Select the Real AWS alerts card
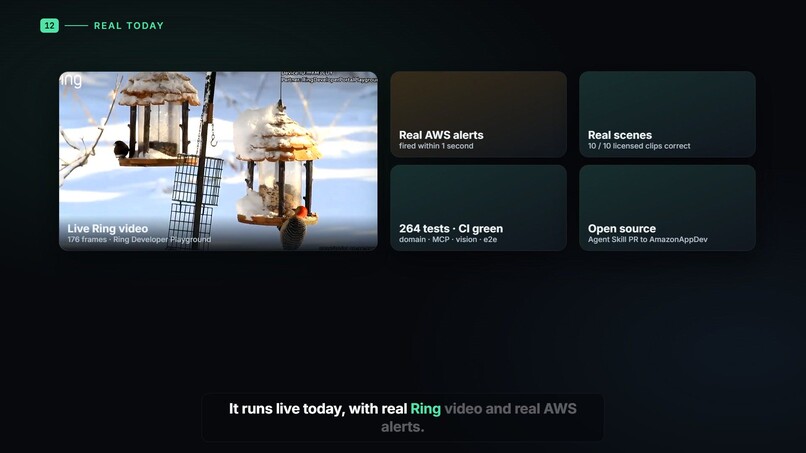 pyautogui.click(x=479, y=114)
